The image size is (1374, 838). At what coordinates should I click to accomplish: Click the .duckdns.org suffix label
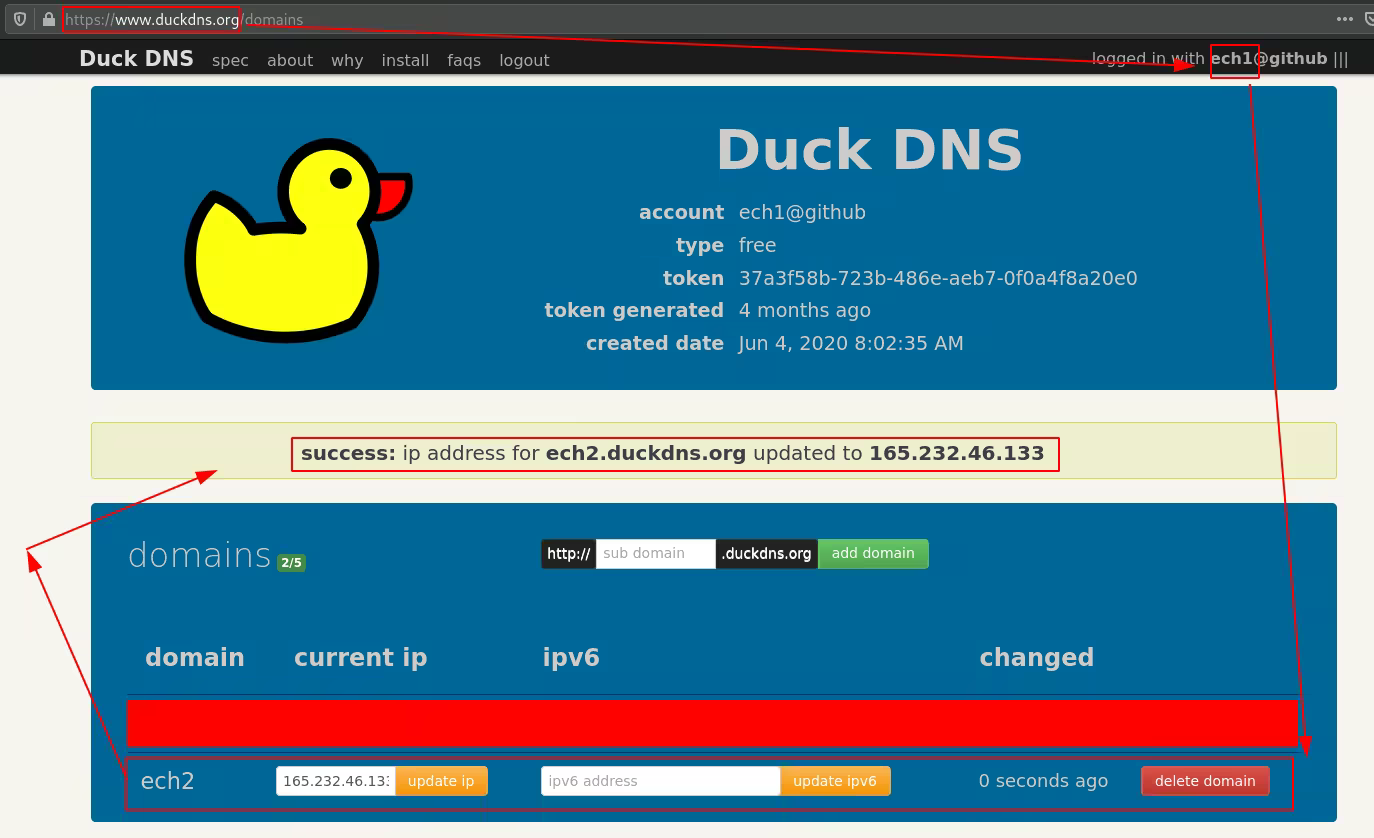(x=767, y=553)
